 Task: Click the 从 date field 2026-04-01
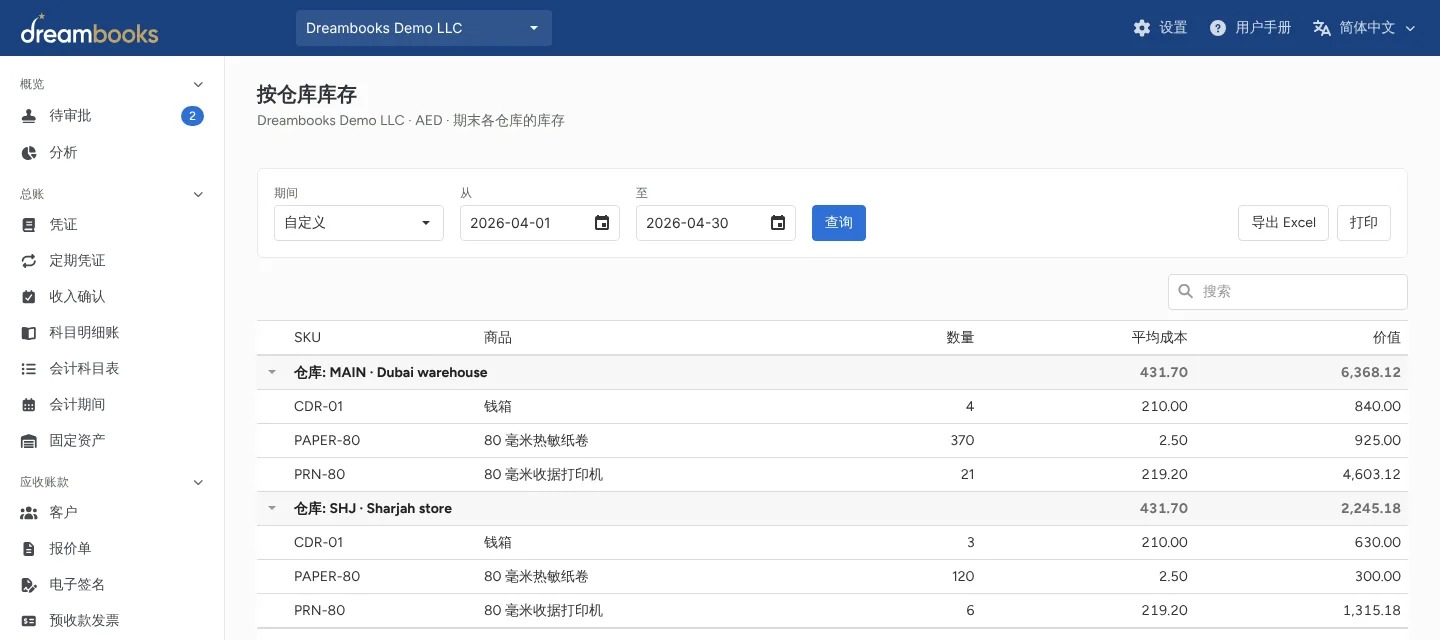click(x=540, y=223)
